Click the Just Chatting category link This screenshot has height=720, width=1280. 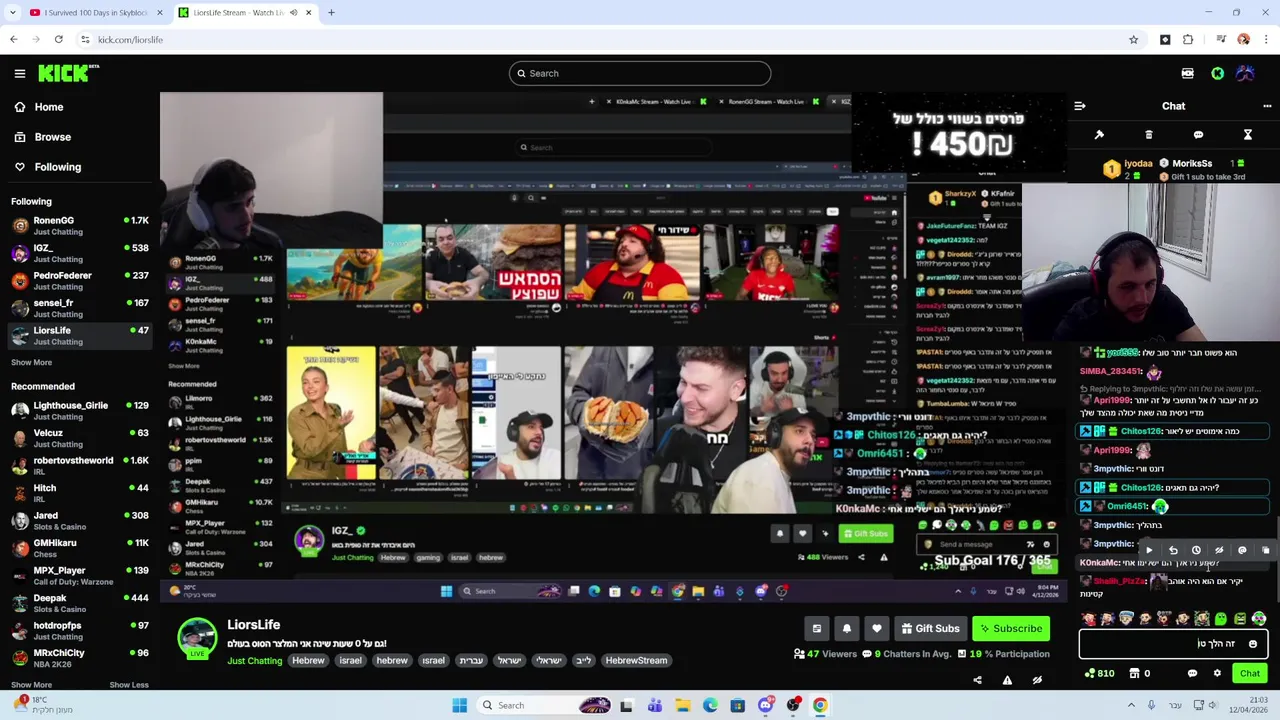tap(254, 661)
